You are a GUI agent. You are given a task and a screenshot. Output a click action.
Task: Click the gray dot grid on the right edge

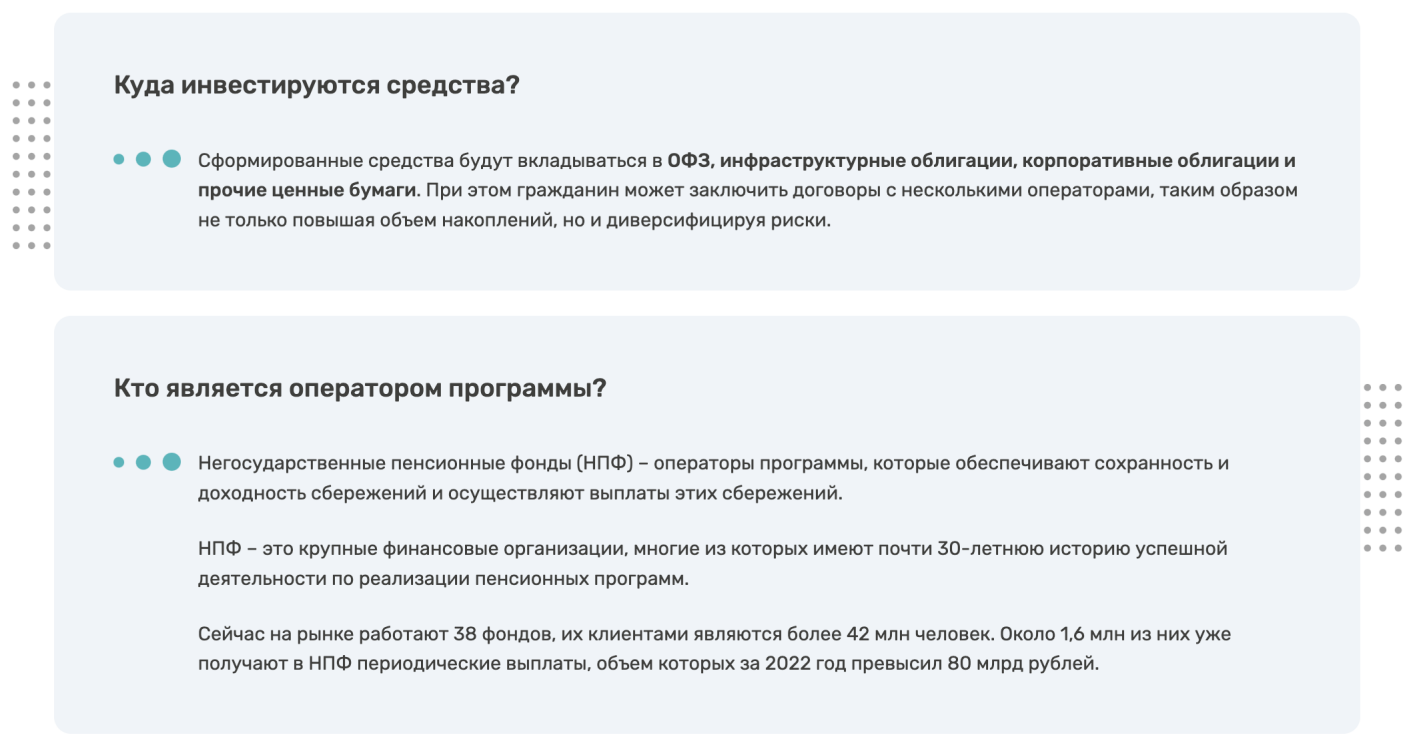click(1383, 467)
